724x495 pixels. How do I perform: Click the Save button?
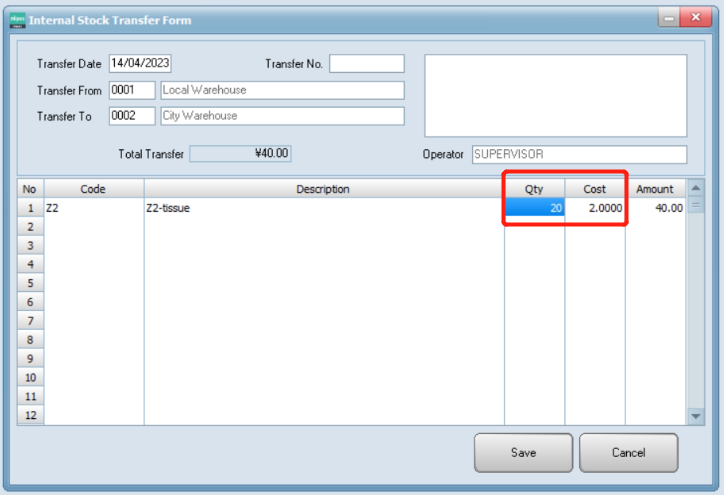pos(523,453)
